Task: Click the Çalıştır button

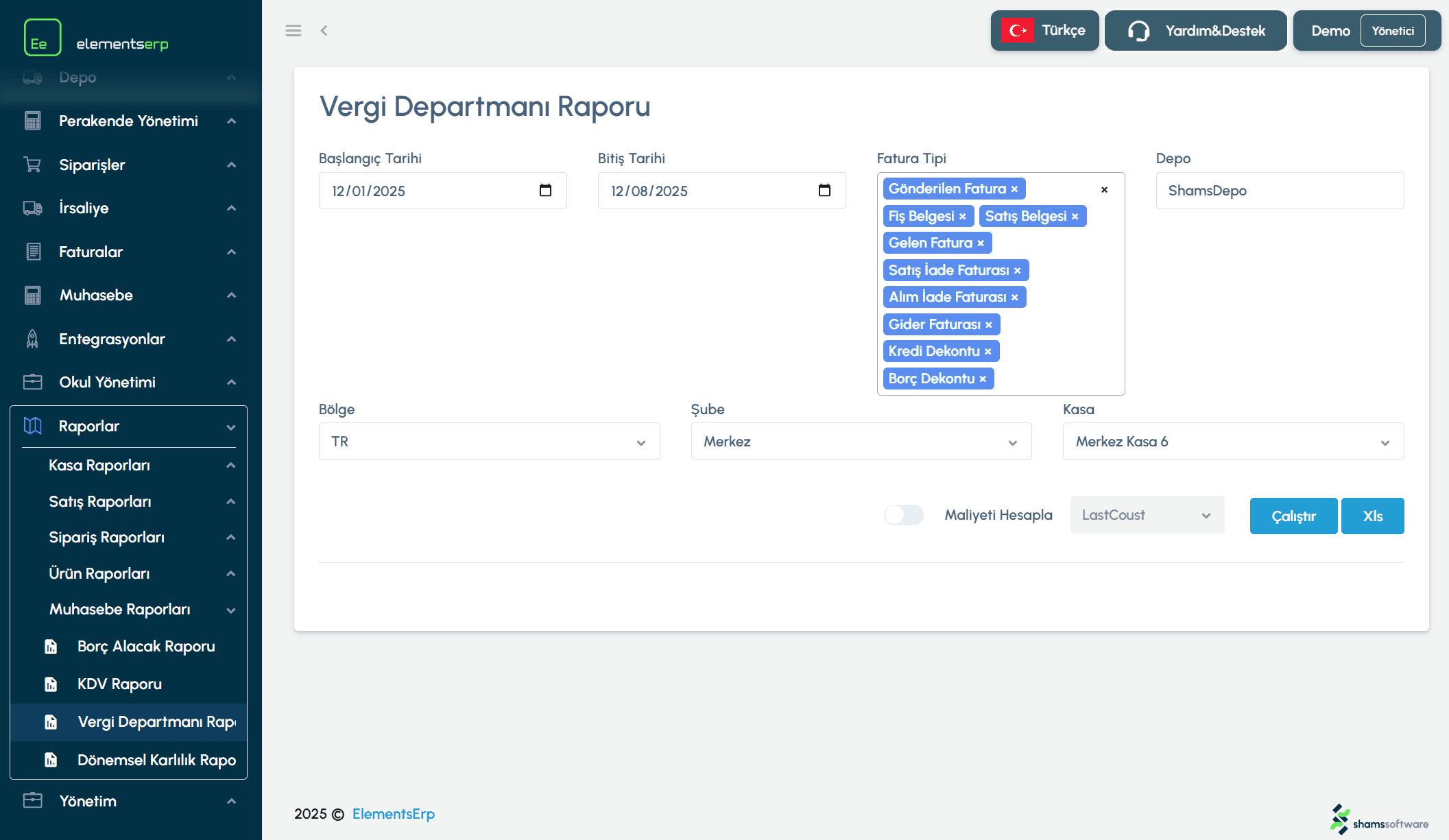Action: [x=1293, y=516]
